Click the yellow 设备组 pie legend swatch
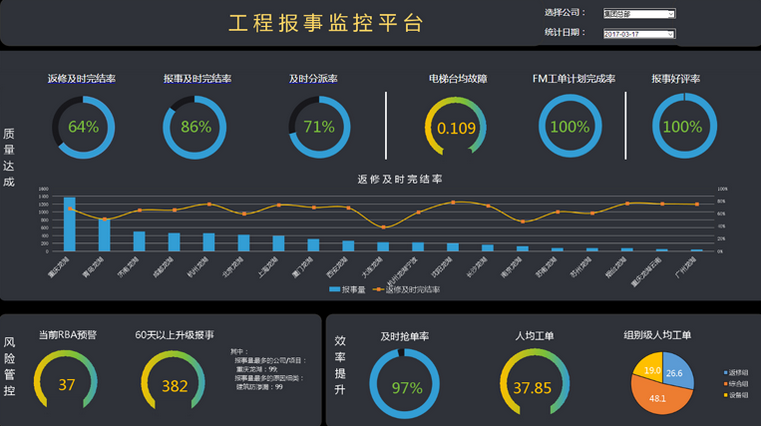Image resolution: width=761 pixels, height=426 pixels. pyautogui.click(x=726, y=395)
